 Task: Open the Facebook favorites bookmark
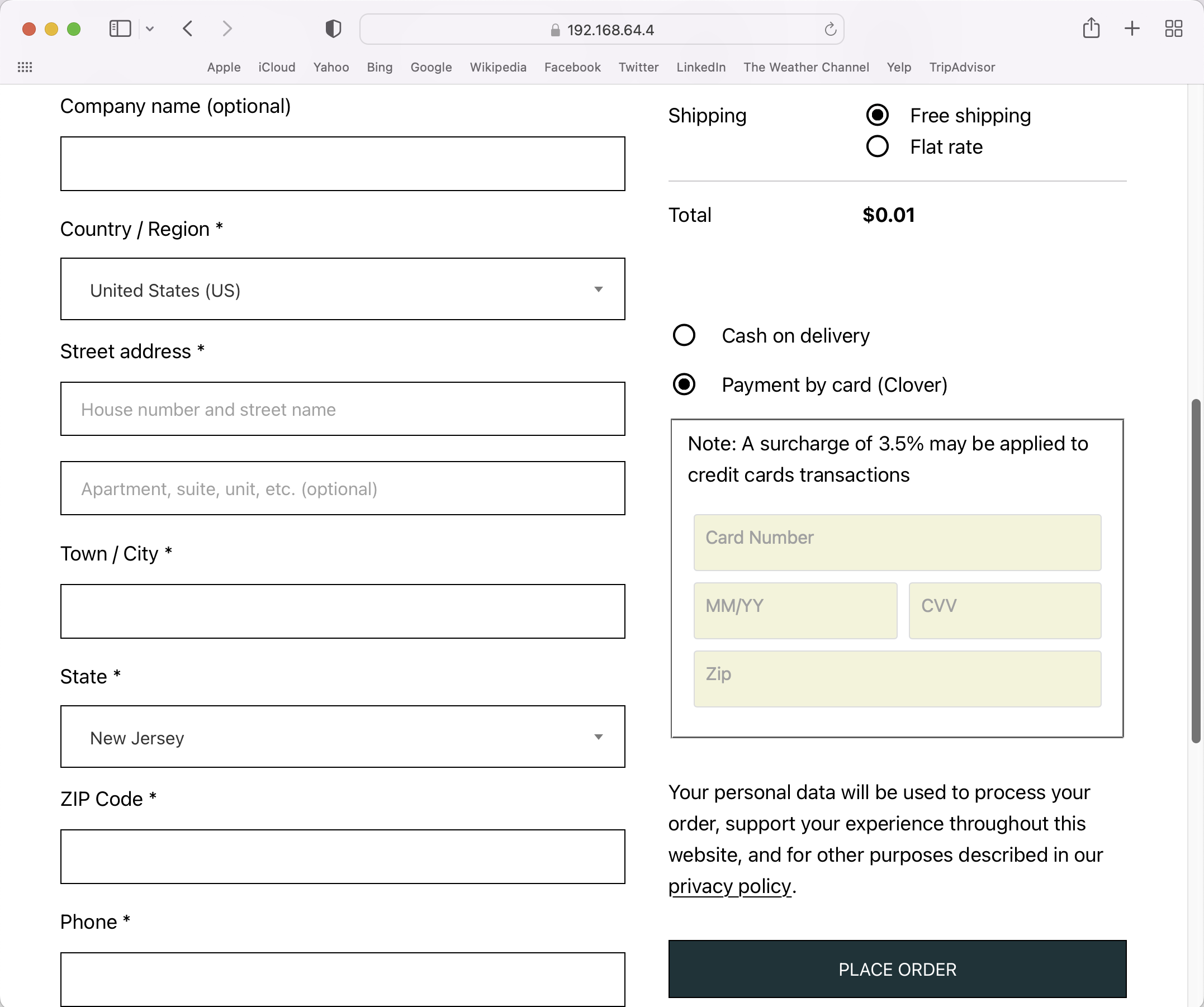point(572,67)
